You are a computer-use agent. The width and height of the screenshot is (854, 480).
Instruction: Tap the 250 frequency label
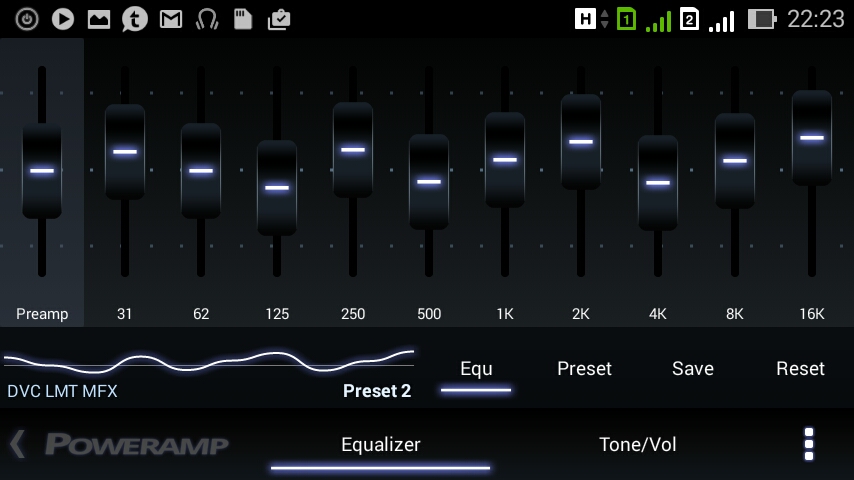(x=353, y=314)
